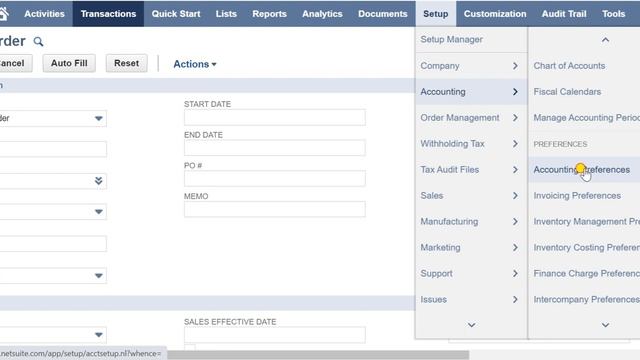The width and height of the screenshot is (640, 360).
Task: Open the Documents menu
Action: 382,14
